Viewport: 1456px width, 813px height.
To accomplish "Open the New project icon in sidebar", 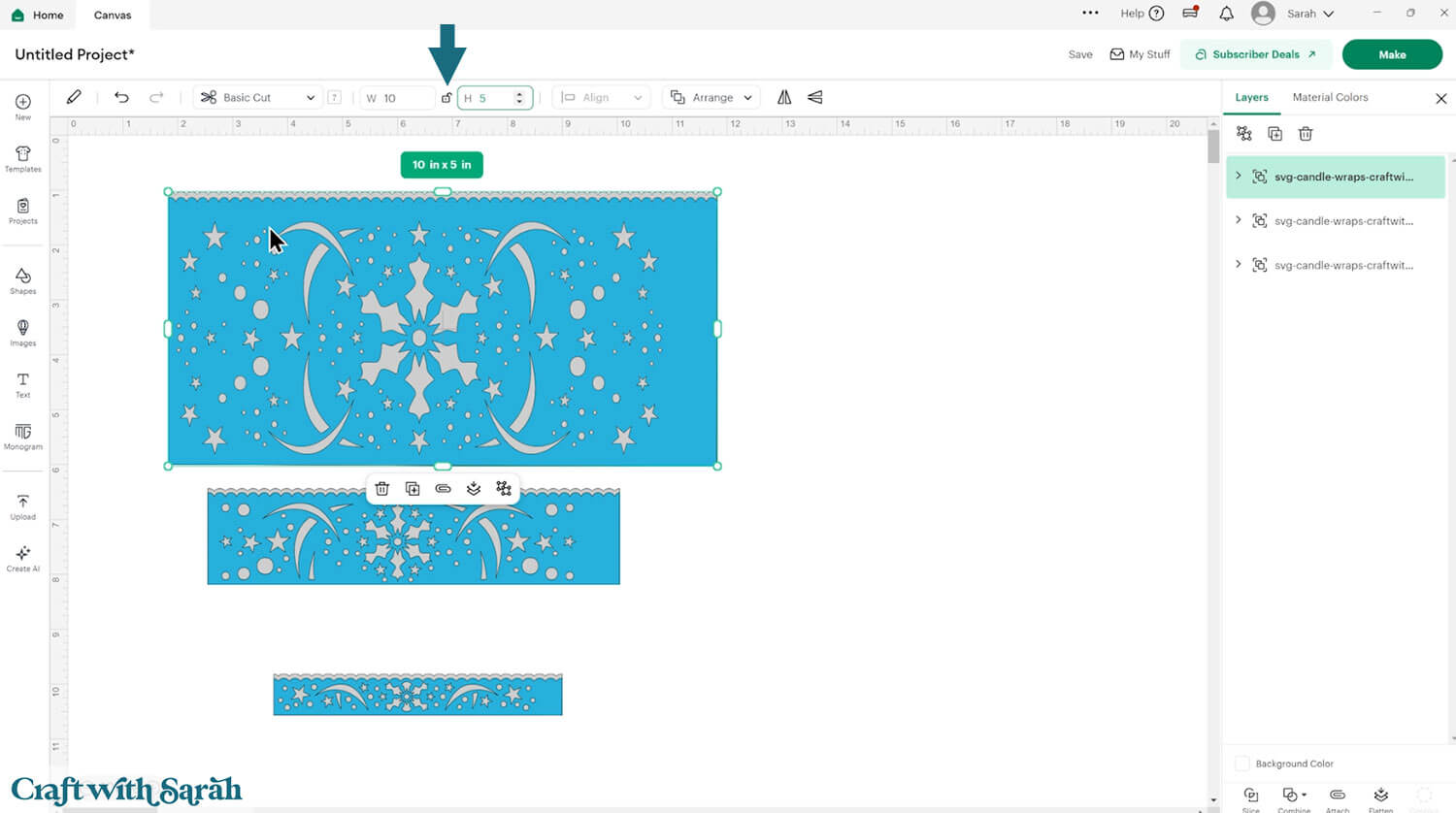I will [x=23, y=107].
